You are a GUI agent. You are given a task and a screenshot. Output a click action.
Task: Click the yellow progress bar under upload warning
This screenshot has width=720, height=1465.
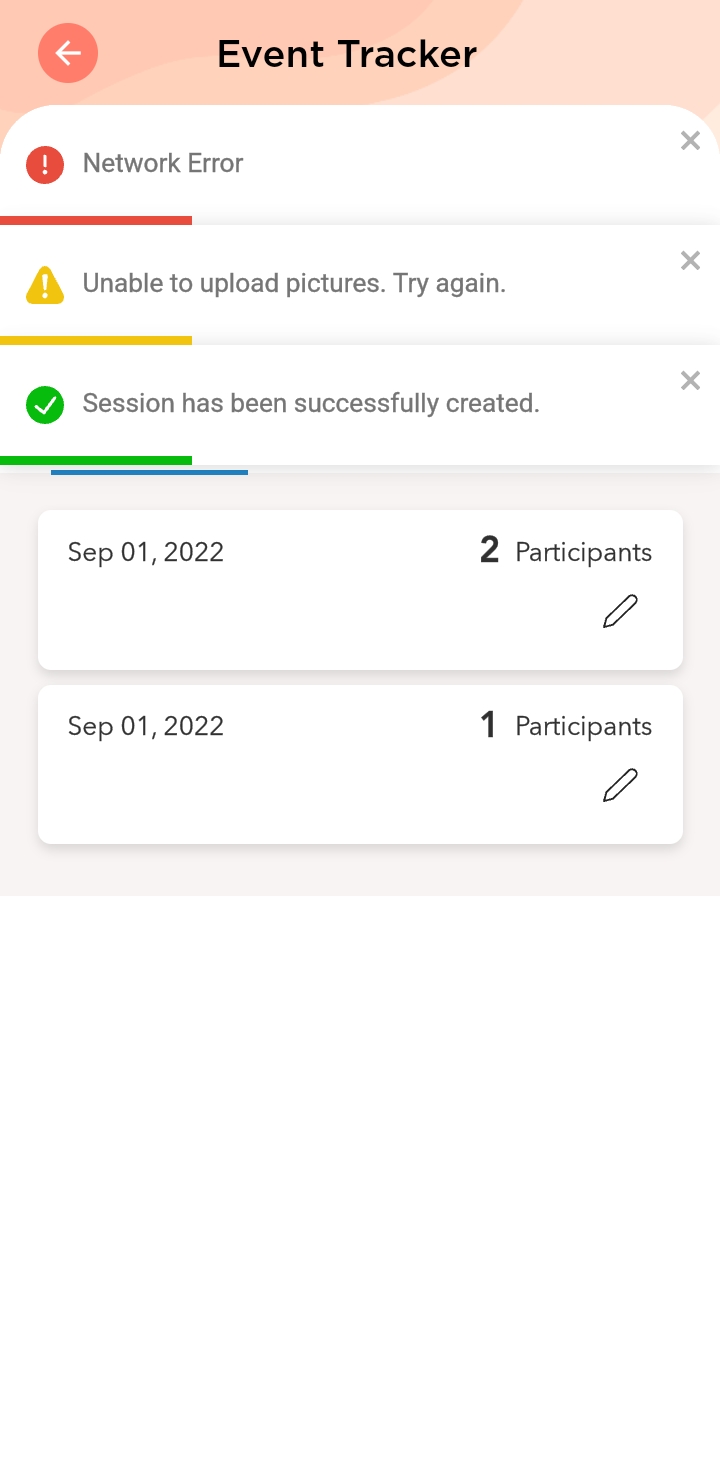[x=96, y=340]
